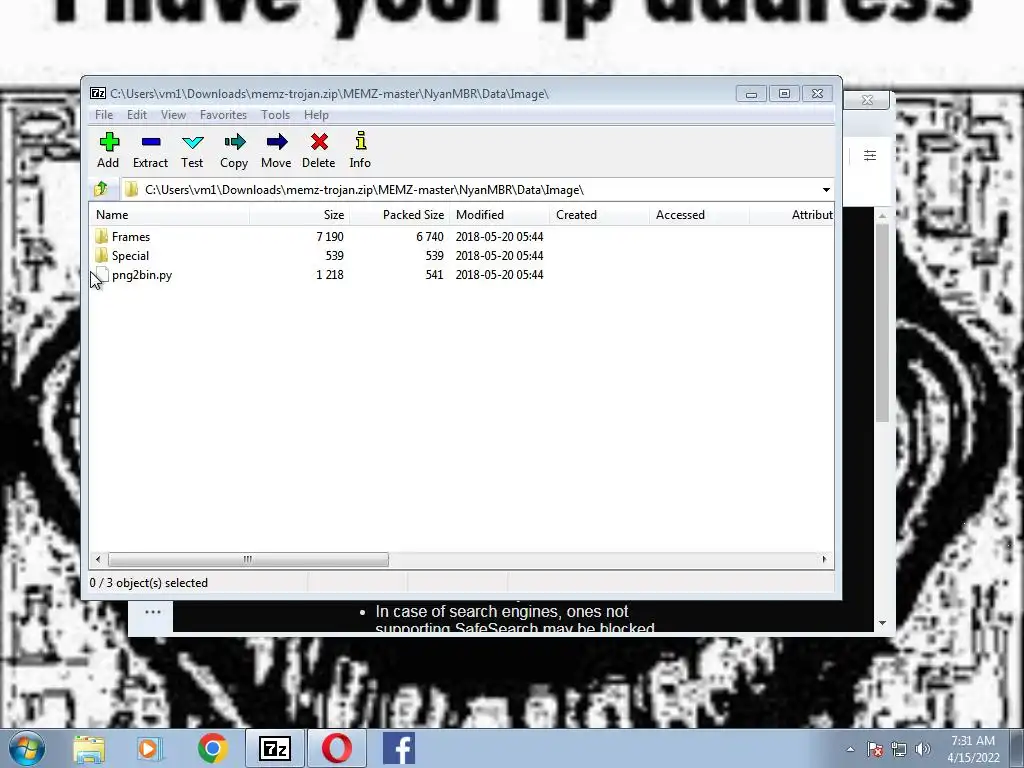Open settings sliders icon in background window
Image resolution: width=1024 pixels, height=768 pixels.
coord(870,155)
